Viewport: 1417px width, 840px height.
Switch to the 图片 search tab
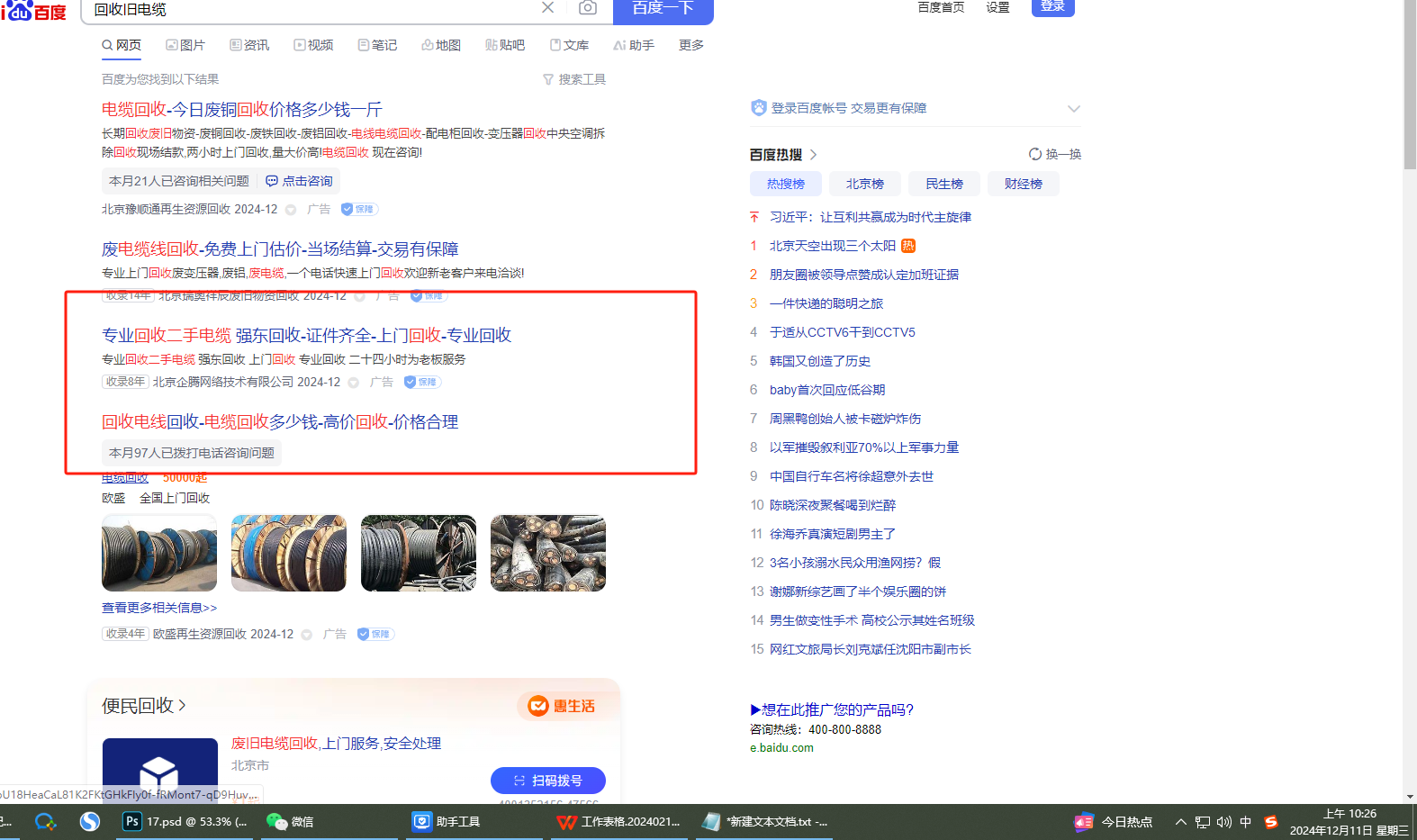[185, 45]
